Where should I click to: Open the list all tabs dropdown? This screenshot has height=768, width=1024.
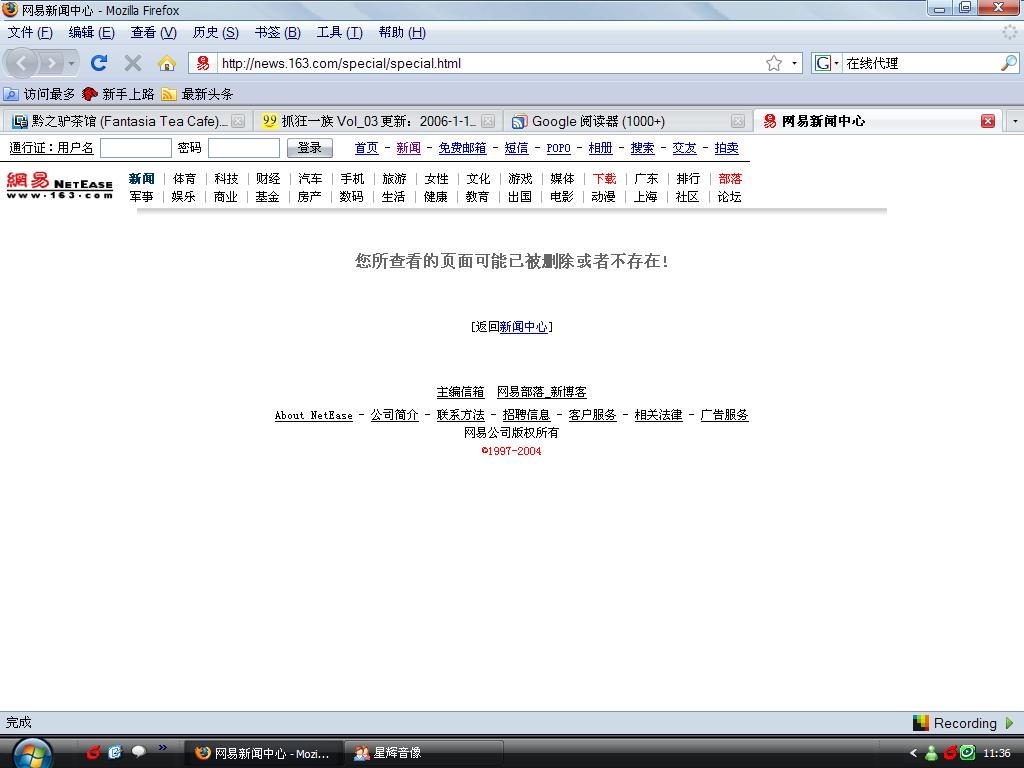[1015, 121]
